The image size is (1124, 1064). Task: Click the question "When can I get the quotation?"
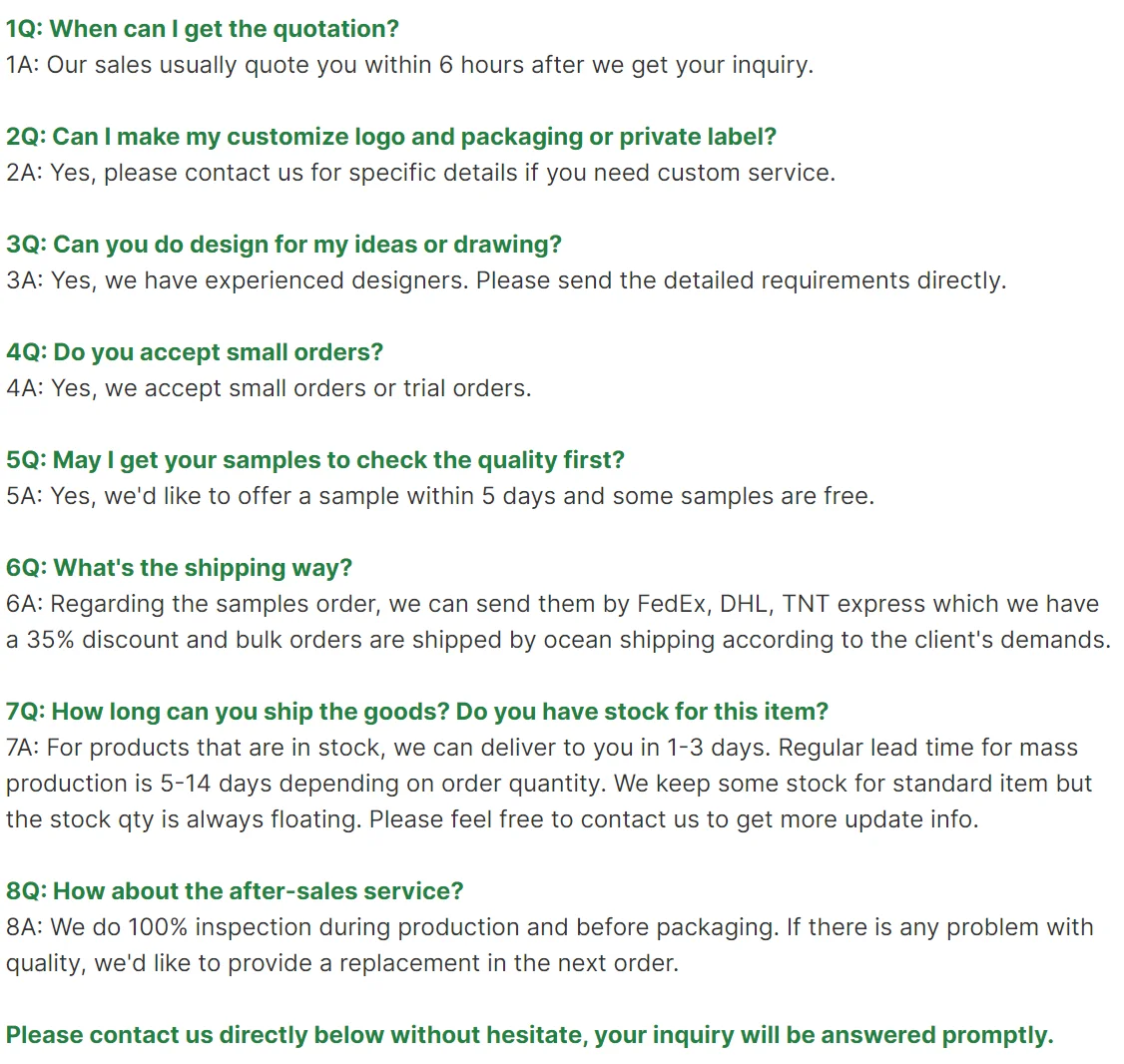coord(203,29)
